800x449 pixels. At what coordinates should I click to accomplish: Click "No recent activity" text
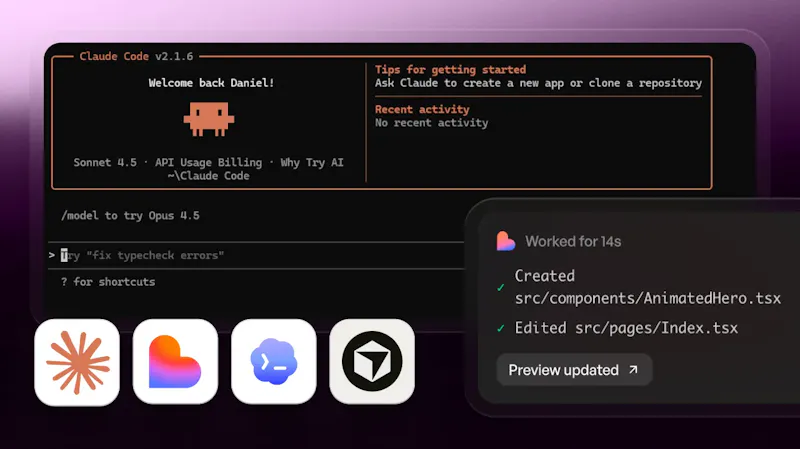(432, 122)
